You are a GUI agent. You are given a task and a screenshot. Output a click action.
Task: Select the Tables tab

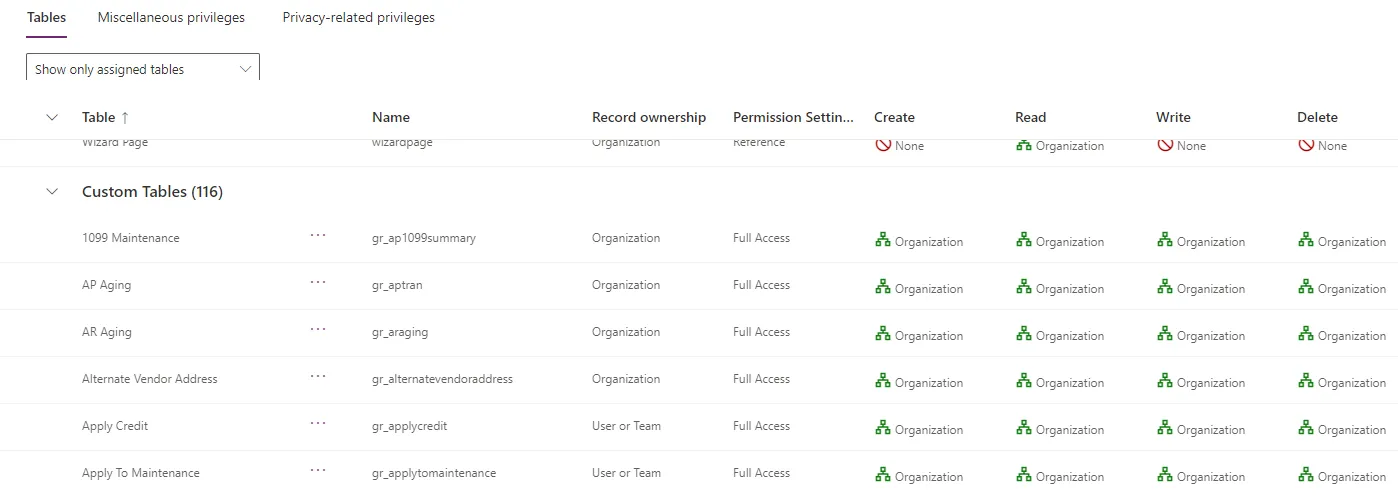coord(46,17)
